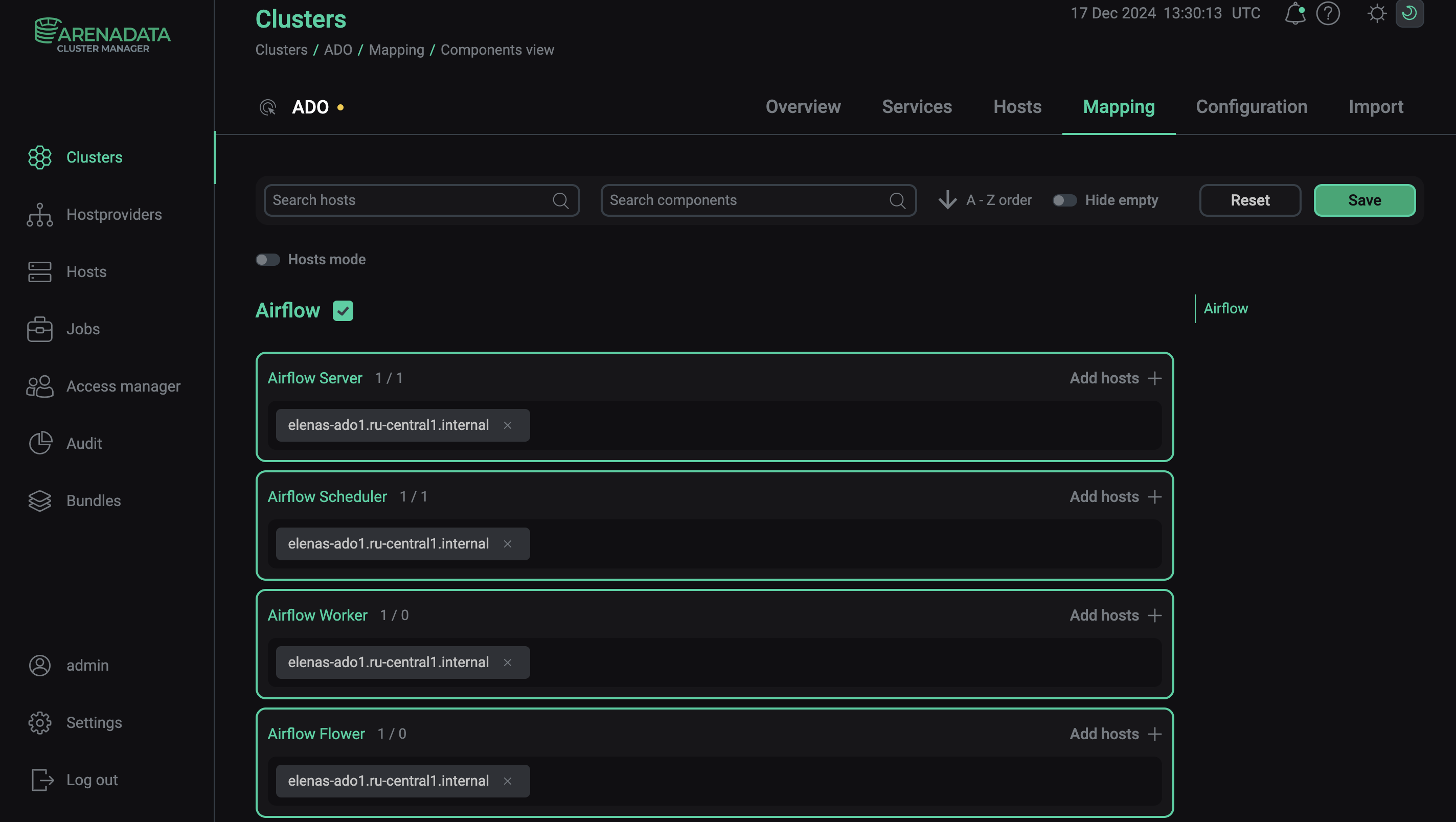This screenshot has height=822, width=1456.
Task: Enable Hosts mode toggle
Action: pos(267,260)
